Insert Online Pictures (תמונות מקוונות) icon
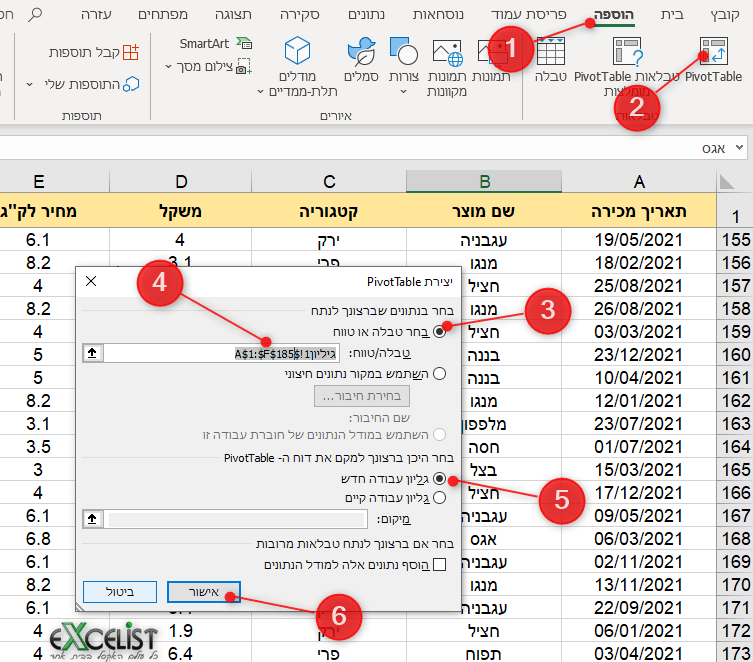Screen dimensions: 753x662 (x=447, y=52)
